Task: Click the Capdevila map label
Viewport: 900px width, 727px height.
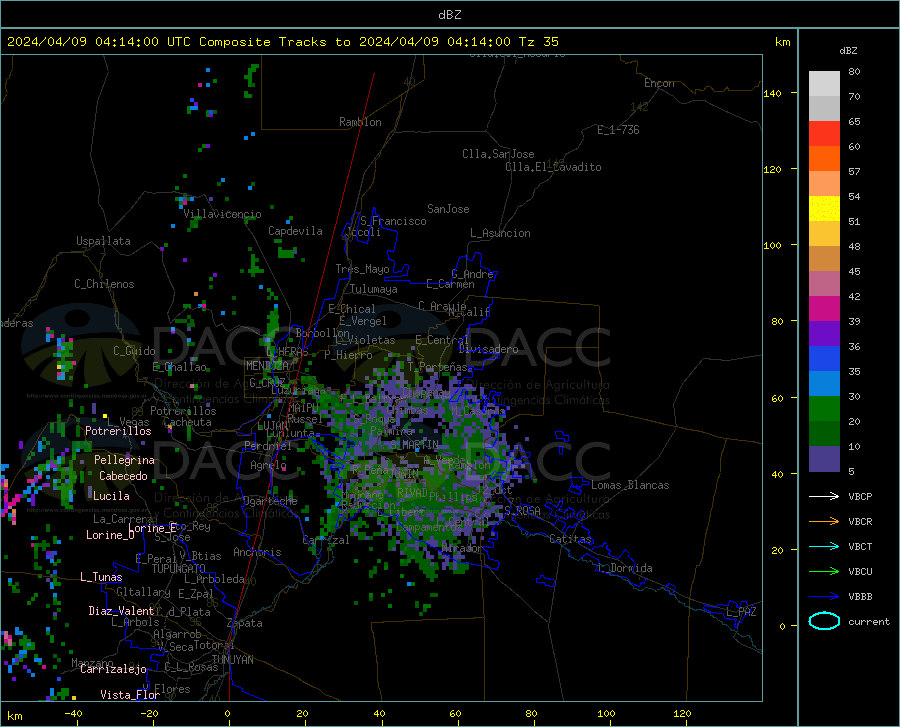Action: 295,231
